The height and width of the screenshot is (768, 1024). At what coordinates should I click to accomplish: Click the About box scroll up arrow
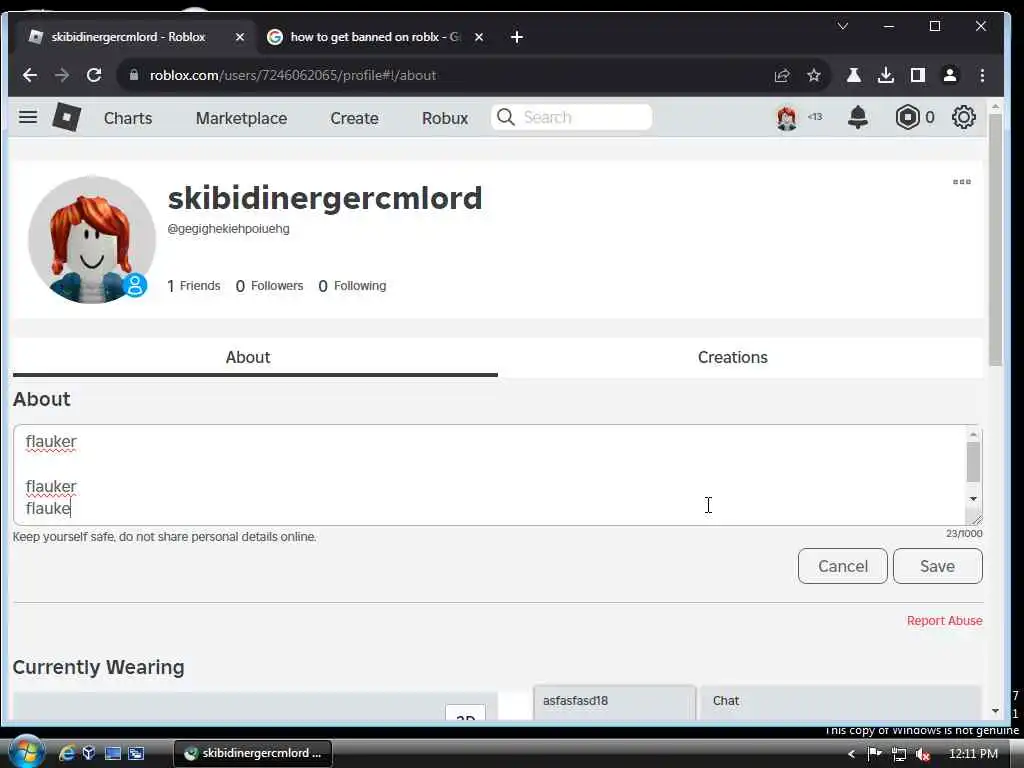pyautogui.click(x=973, y=434)
